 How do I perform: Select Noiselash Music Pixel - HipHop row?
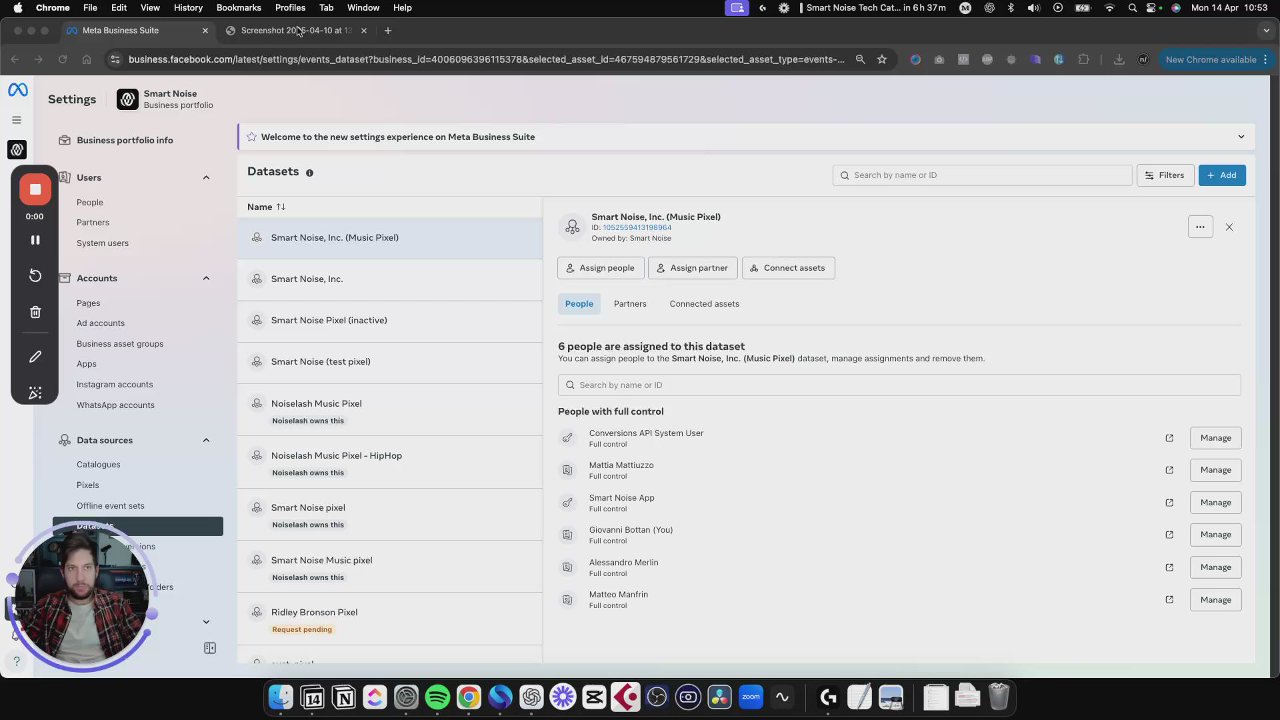click(x=390, y=462)
